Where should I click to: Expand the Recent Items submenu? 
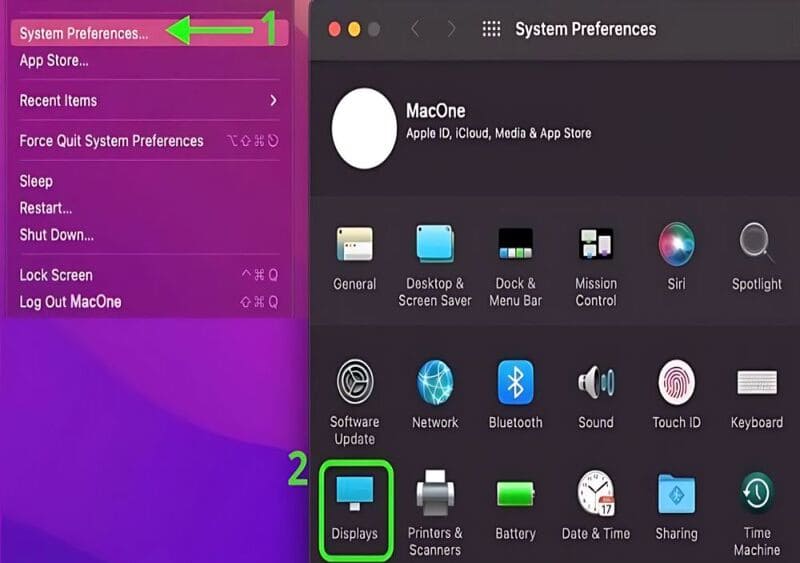(149, 101)
